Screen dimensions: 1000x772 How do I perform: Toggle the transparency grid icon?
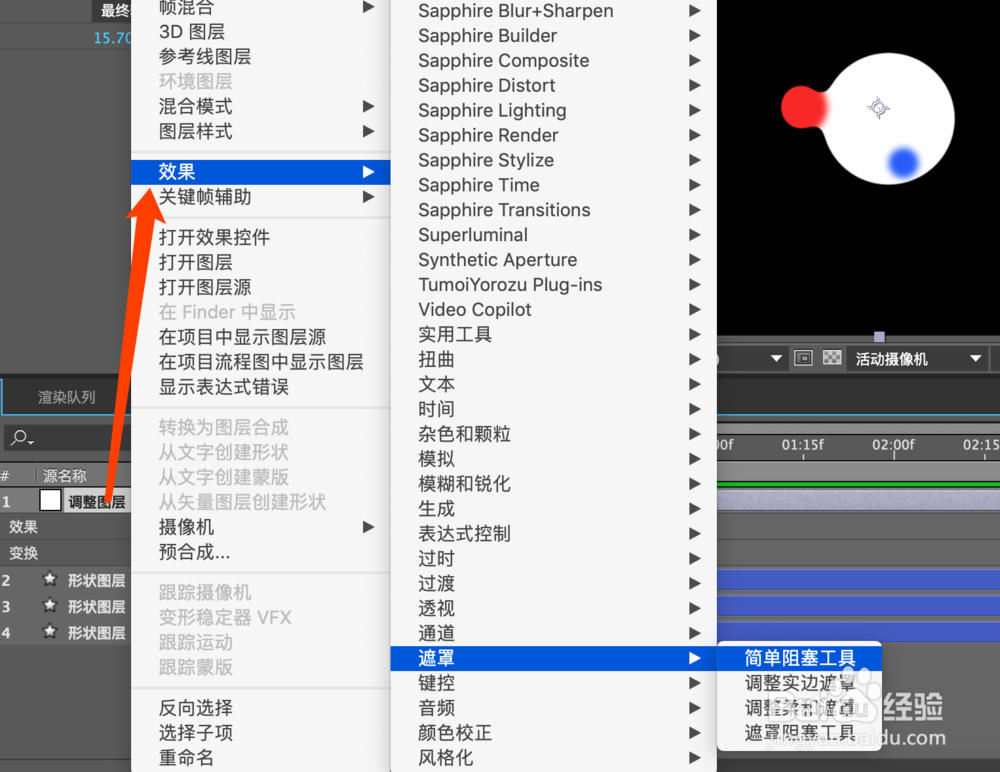[x=832, y=358]
